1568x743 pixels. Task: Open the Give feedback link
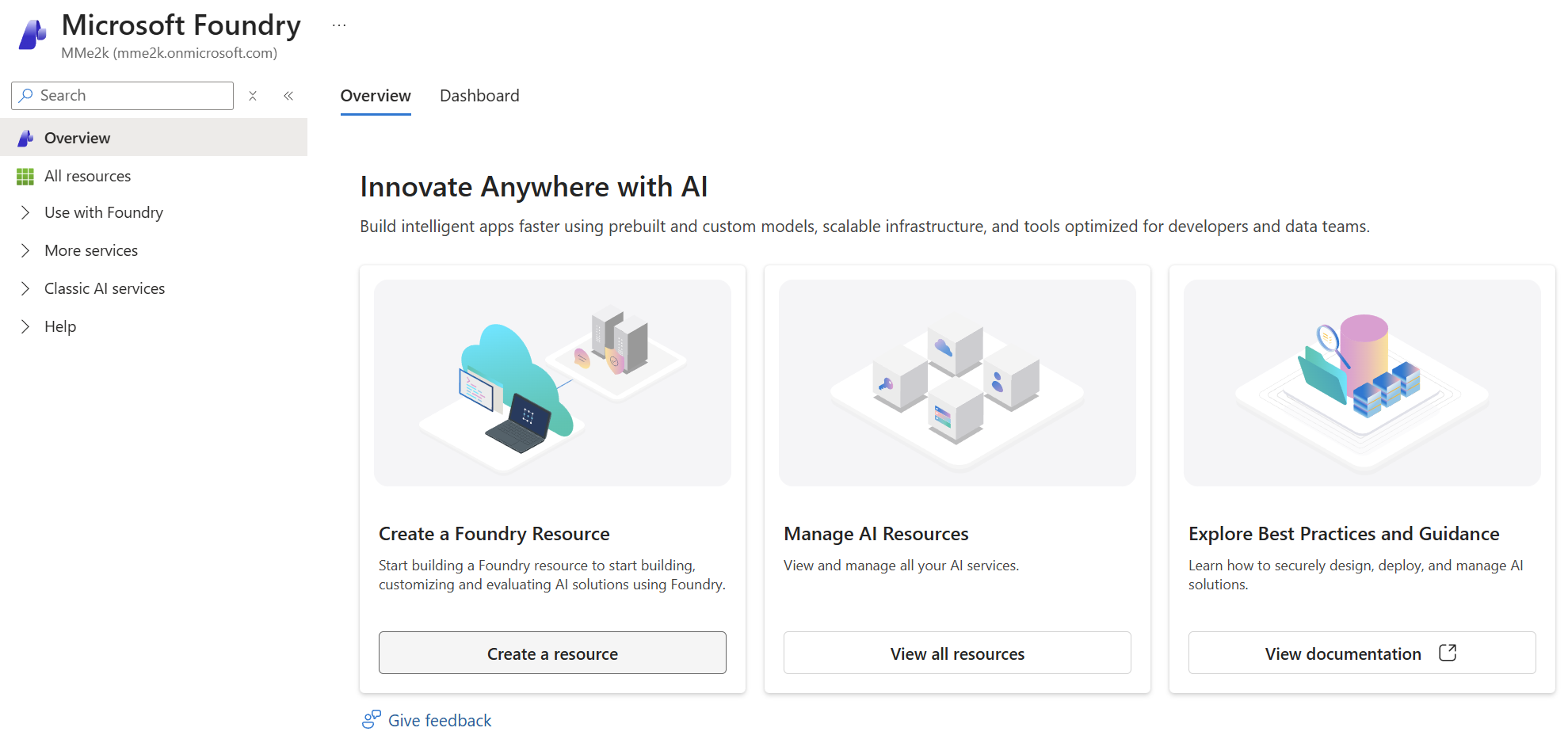pyautogui.click(x=440, y=720)
